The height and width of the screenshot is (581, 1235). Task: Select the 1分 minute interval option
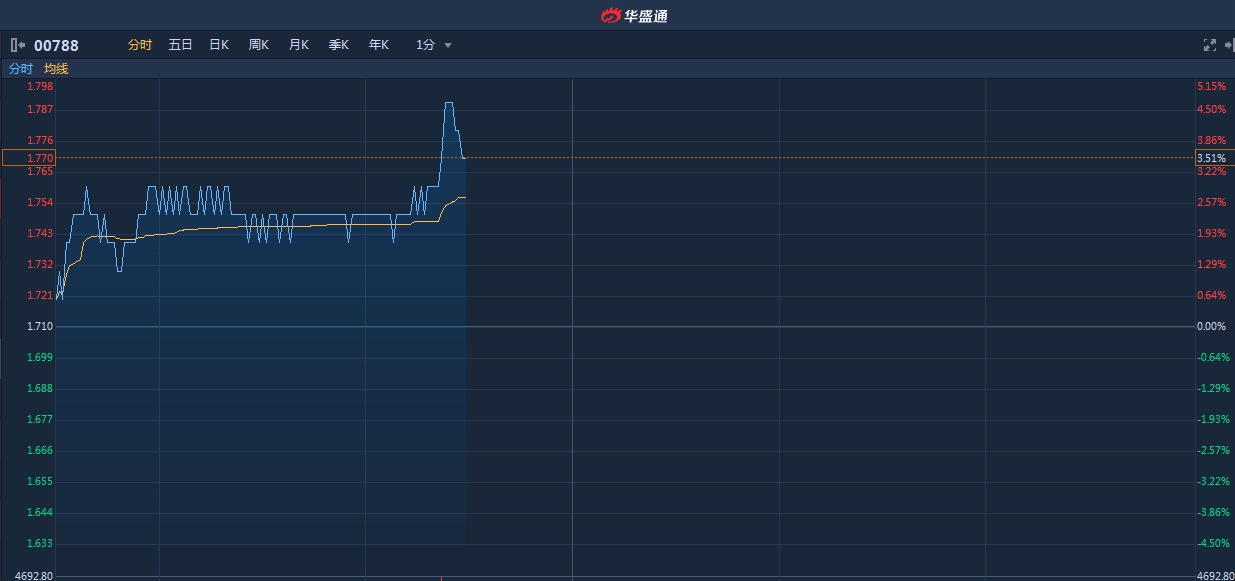click(425, 45)
